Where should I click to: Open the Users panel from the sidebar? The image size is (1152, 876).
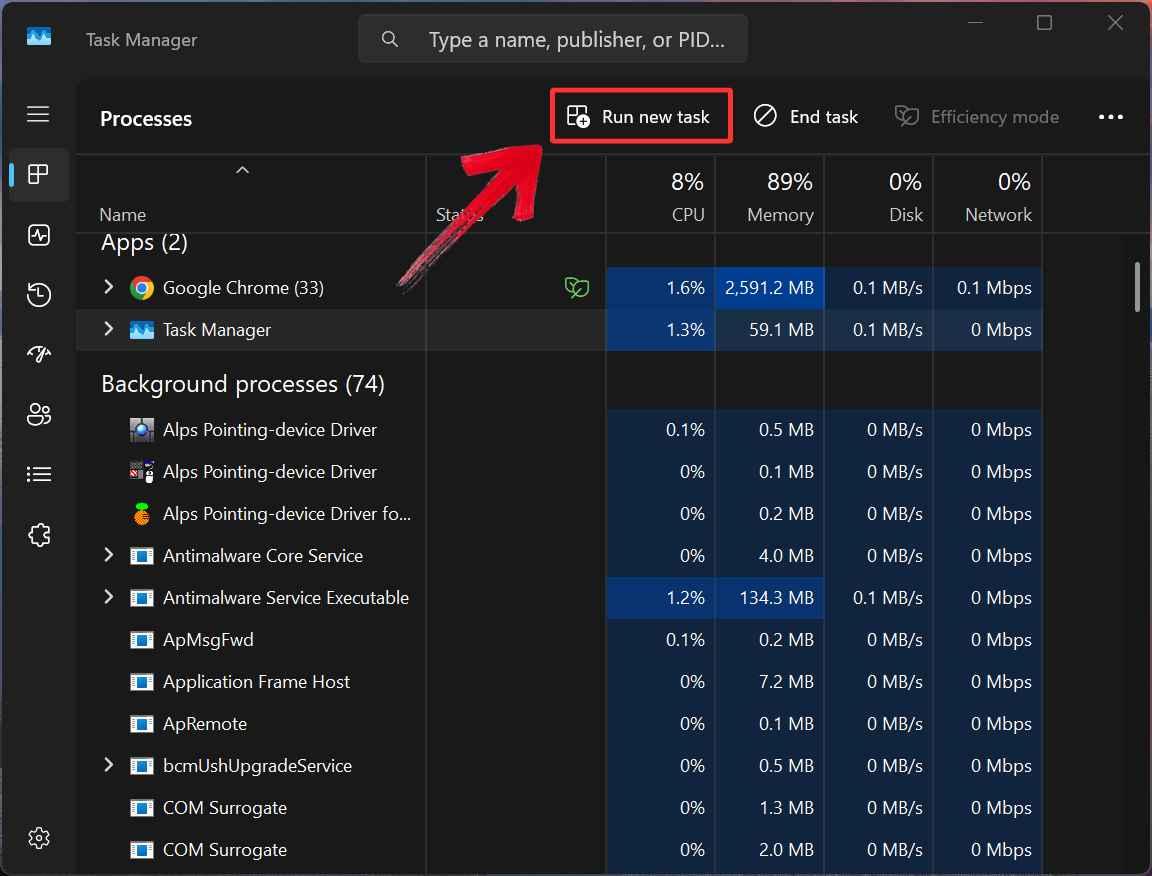pyautogui.click(x=39, y=414)
